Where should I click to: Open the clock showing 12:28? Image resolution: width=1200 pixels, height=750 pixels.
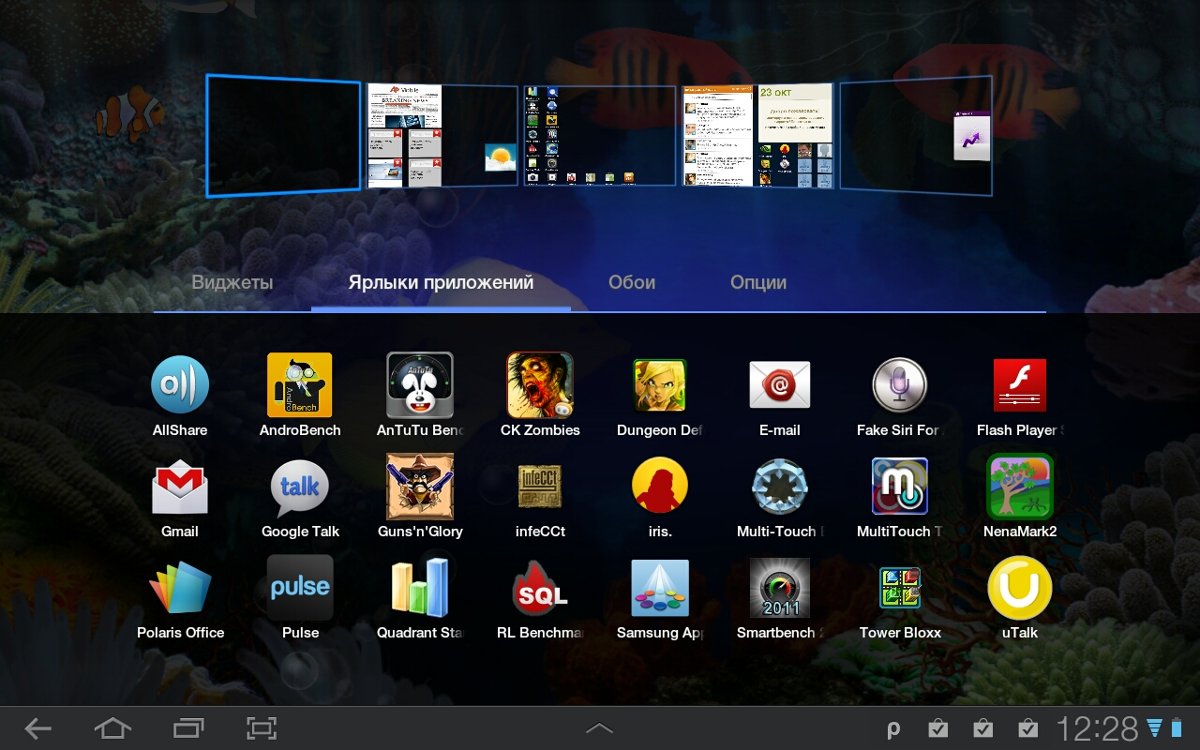pyautogui.click(x=1097, y=729)
